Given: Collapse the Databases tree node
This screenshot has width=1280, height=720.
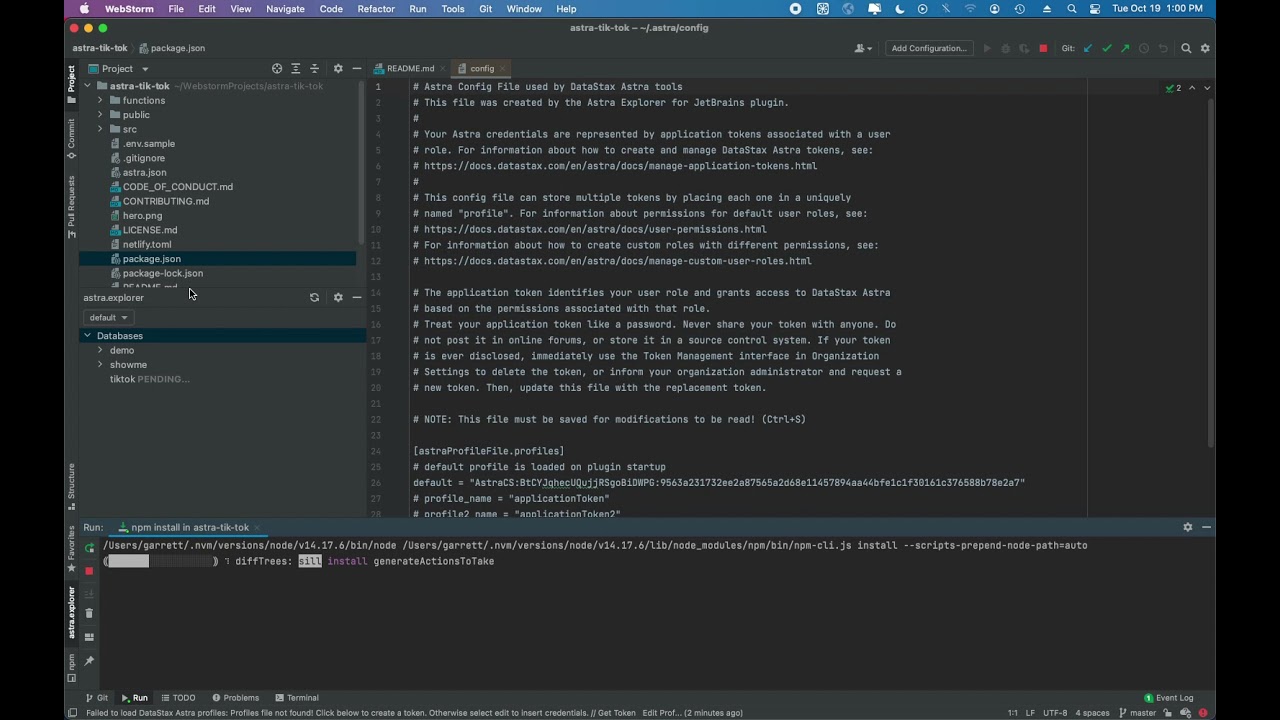Looking at the screenshot, I should tap(88, 336).
